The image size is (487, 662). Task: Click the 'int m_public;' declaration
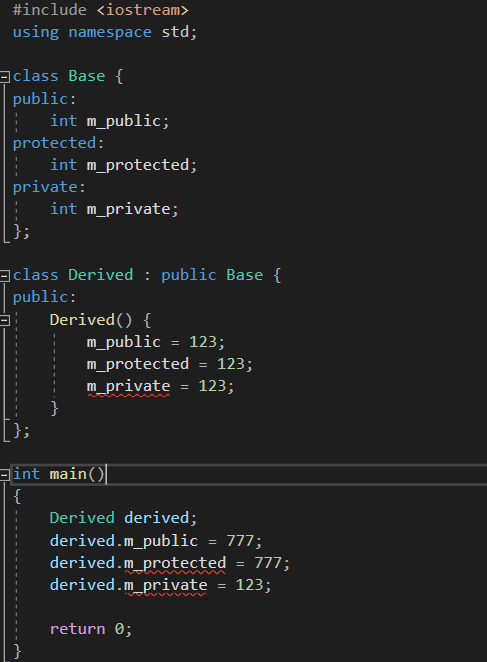click(109, 121)
